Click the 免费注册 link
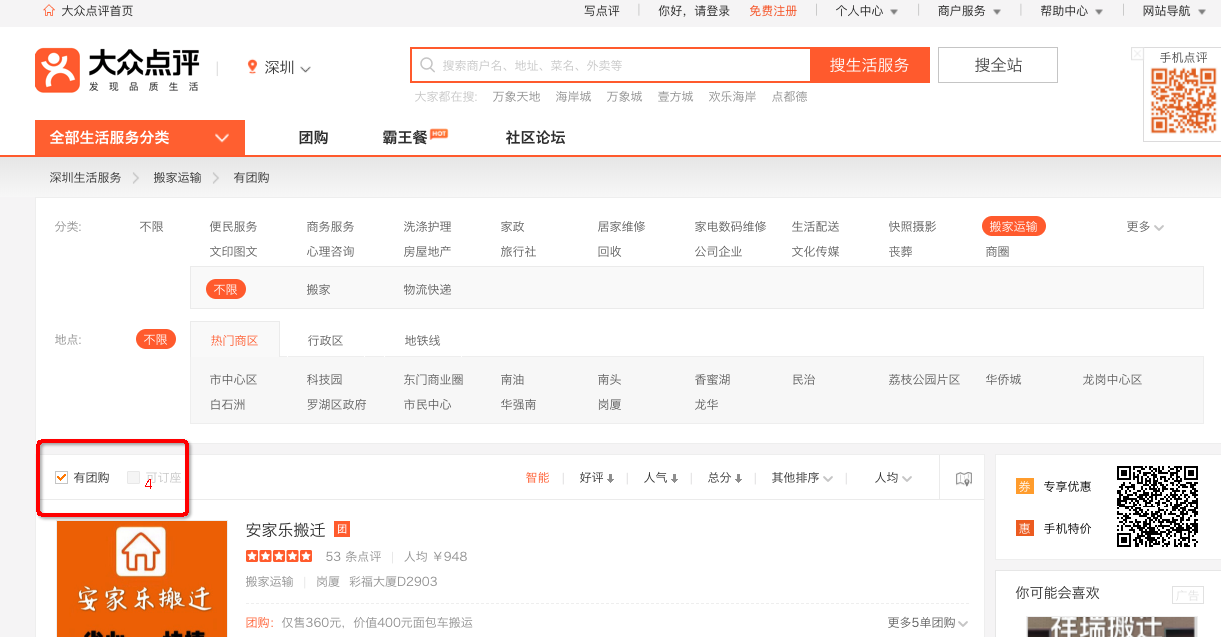 [773, 11]
